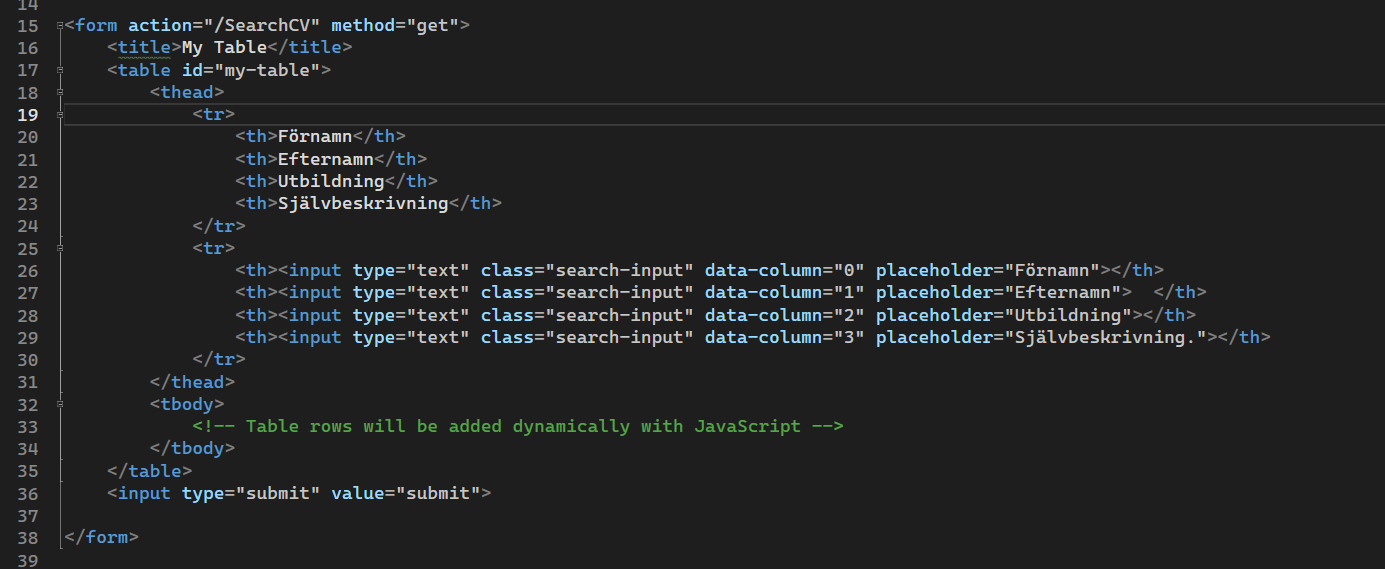This screenshot has height=569, width=1385.
Task: Click the Efternamn header cell text
Action: coord(325,159)
